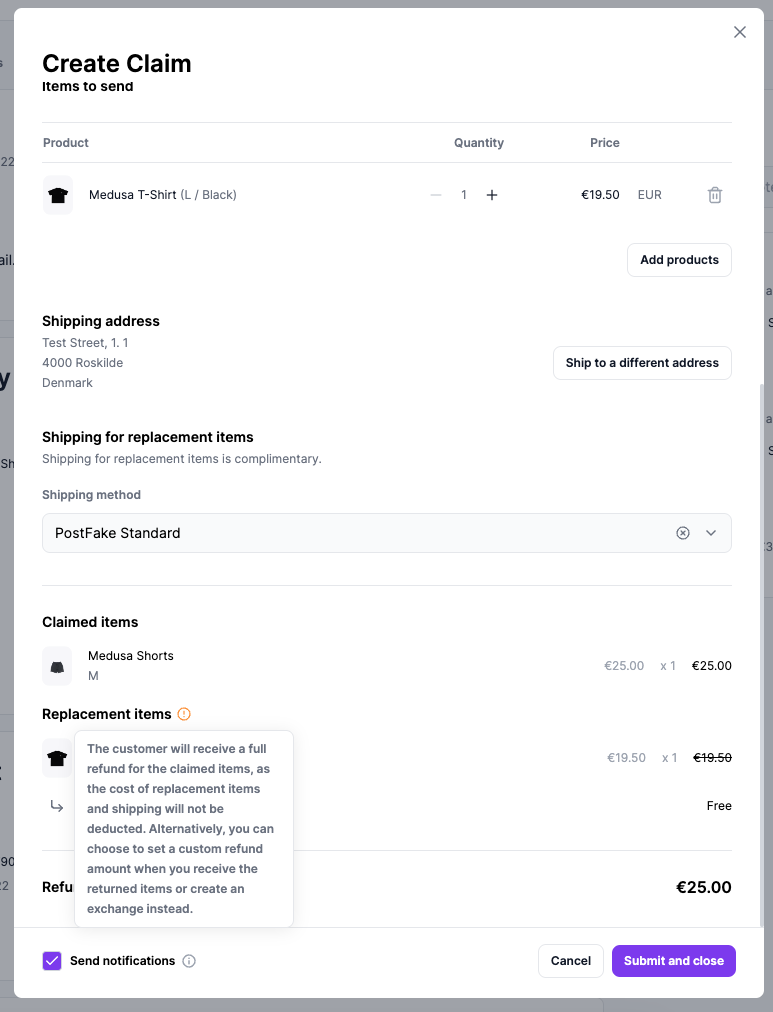Viewport: 773px width, 1012px height.
Task: Decrease quantity with the minus icon
Action: pos(436,195)
